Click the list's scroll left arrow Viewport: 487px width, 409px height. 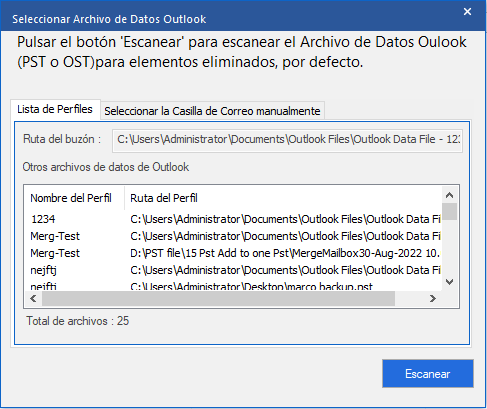click(33, 298)
